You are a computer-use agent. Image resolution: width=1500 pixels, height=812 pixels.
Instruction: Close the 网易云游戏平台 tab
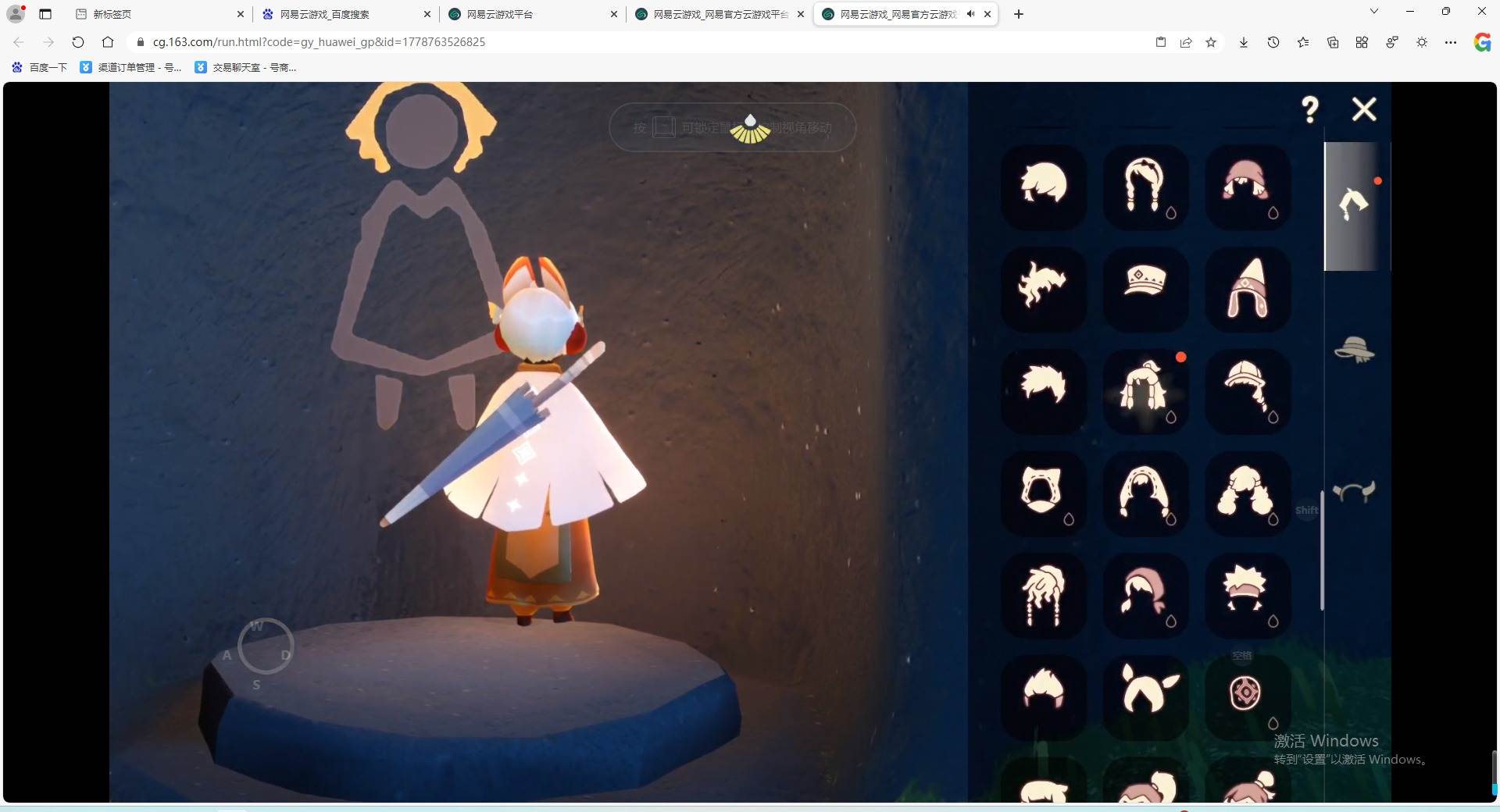tap(614, 14)
